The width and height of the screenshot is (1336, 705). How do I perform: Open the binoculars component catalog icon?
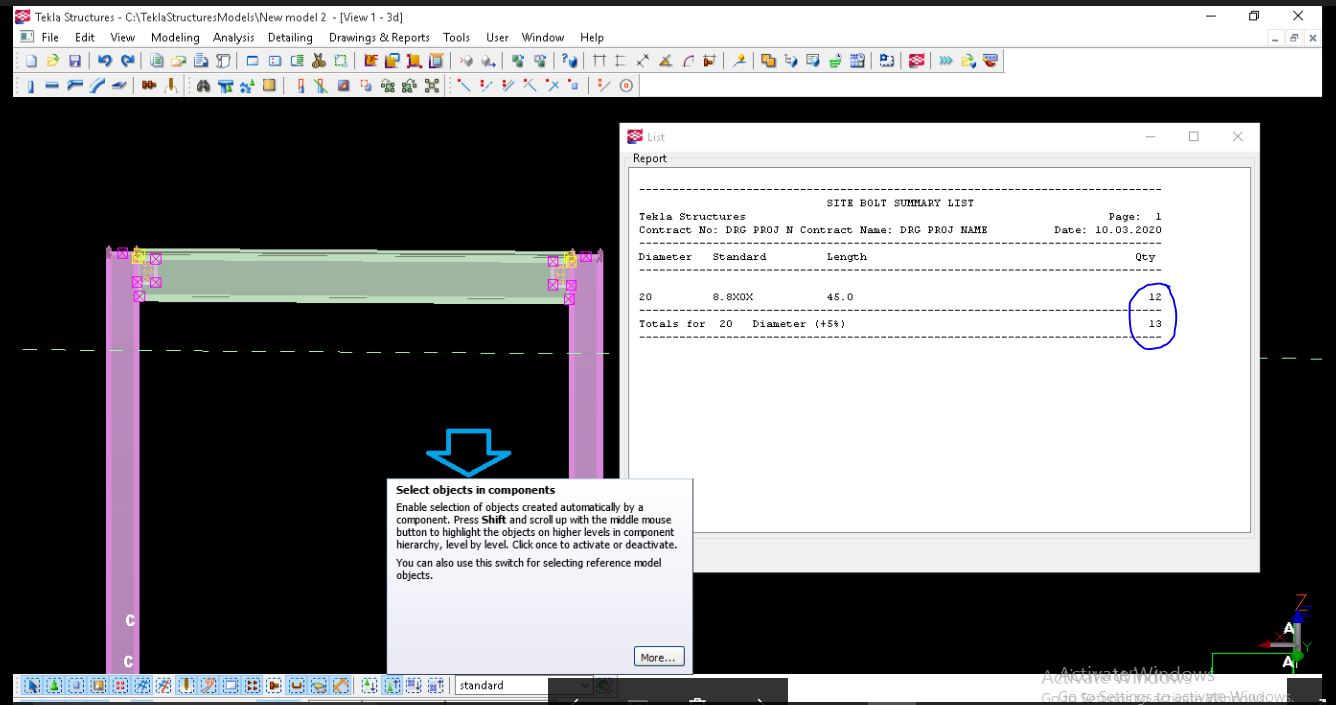click(x=205, y=87)
